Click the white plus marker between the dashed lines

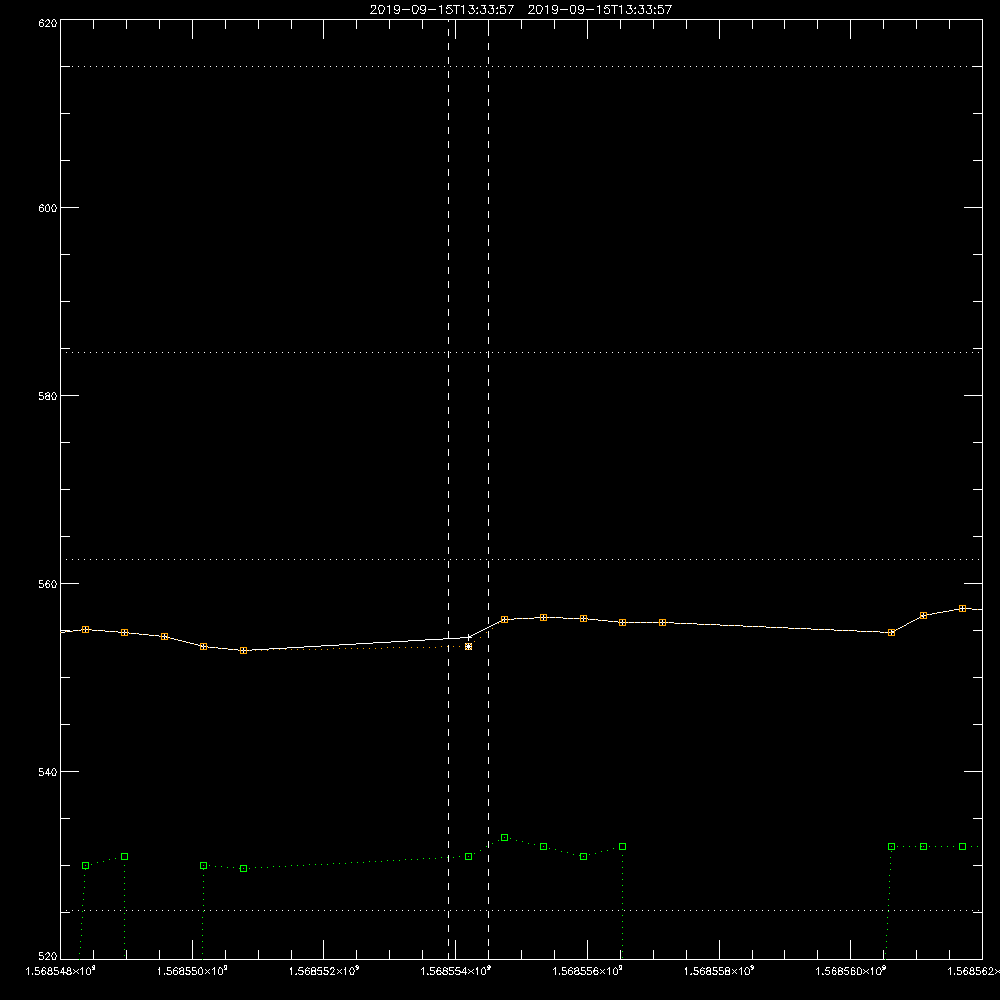[469, 637]
